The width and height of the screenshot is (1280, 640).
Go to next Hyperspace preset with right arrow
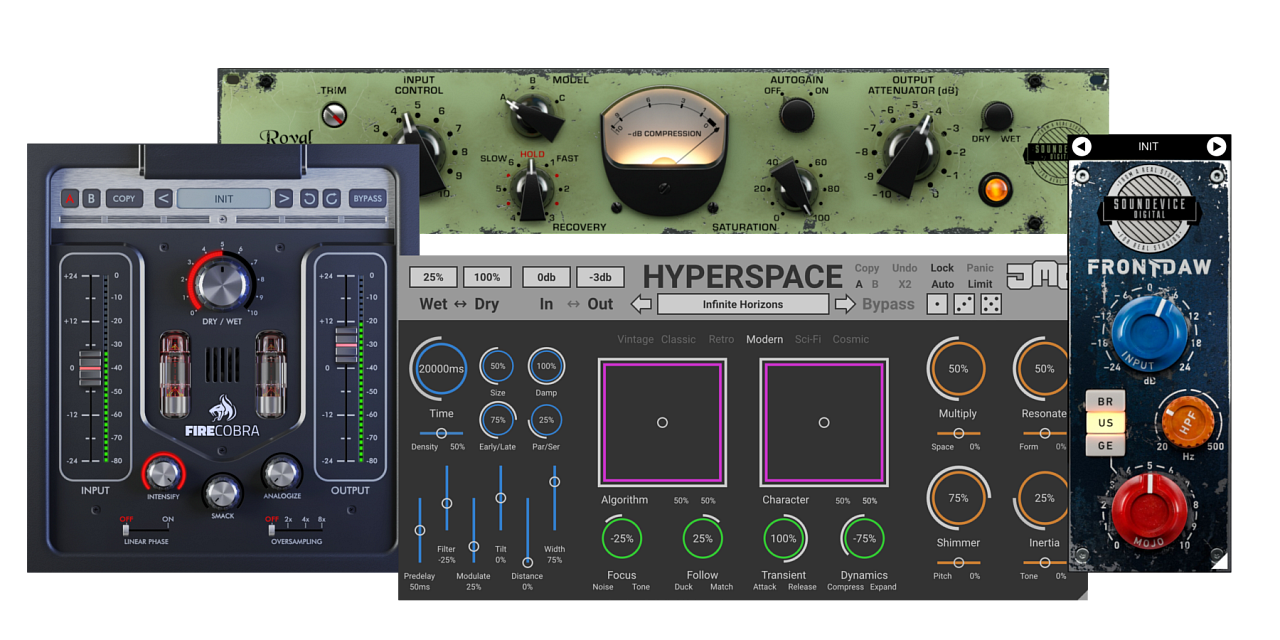point(845,304)
